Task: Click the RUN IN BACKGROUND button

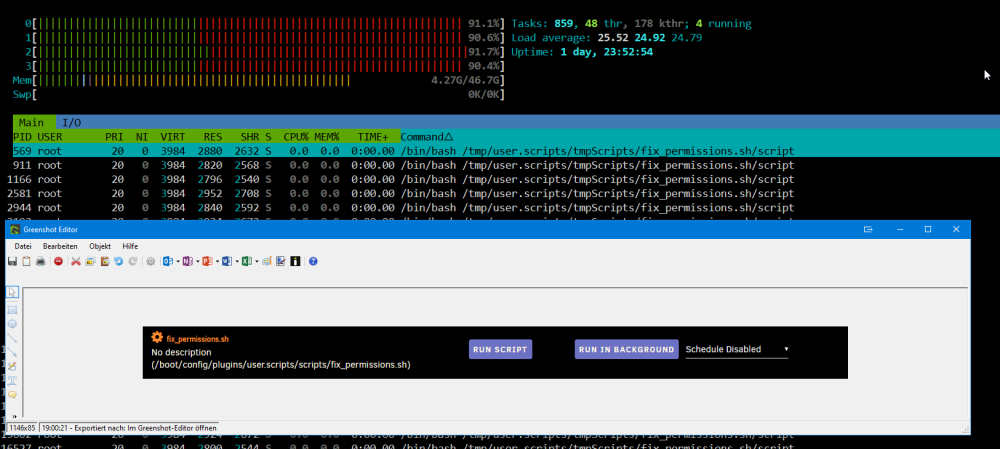Action: click(626, 350)
